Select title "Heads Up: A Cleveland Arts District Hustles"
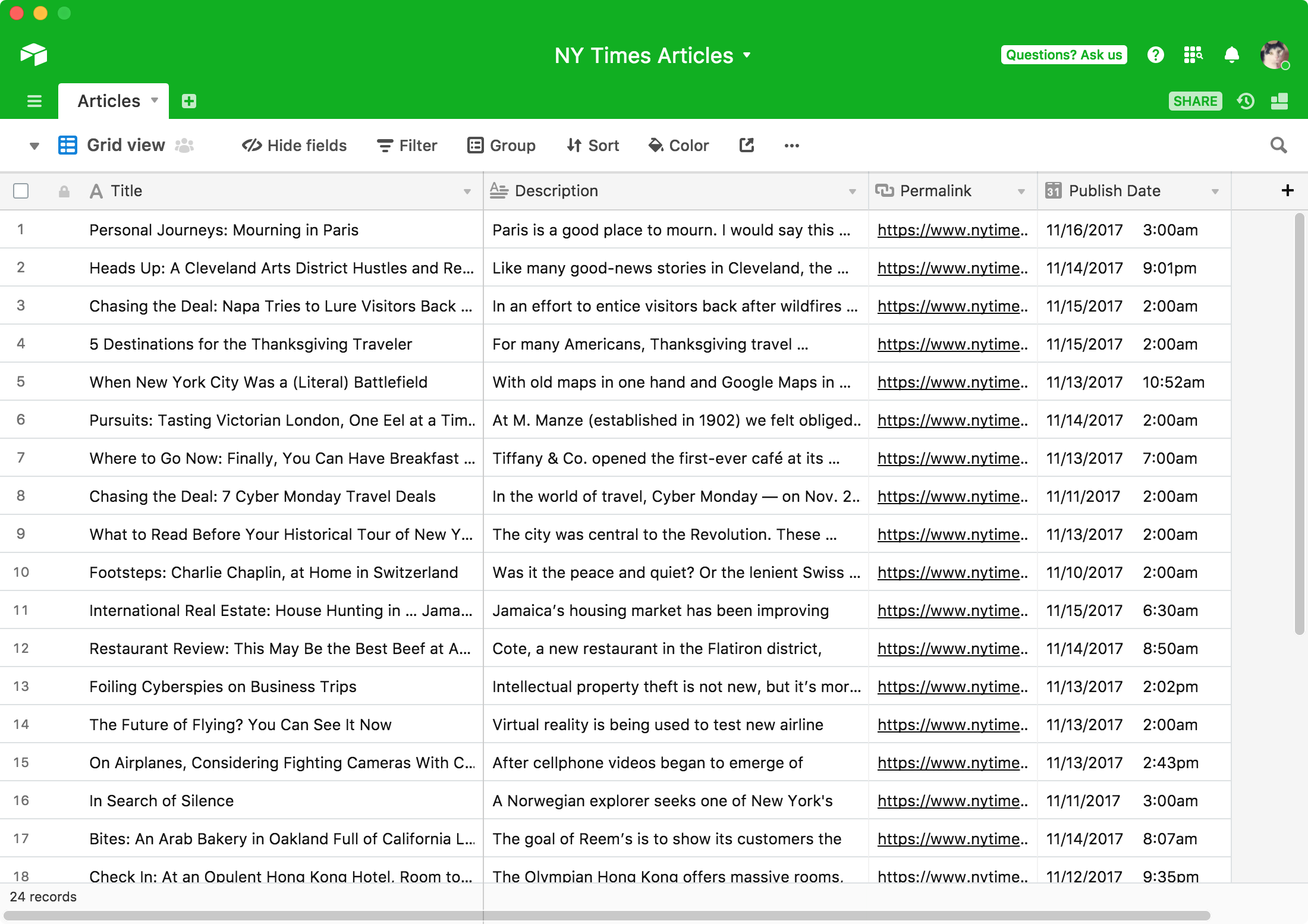Image resolution: width=1308 pixels, height=924 pixels. [282, 268]
